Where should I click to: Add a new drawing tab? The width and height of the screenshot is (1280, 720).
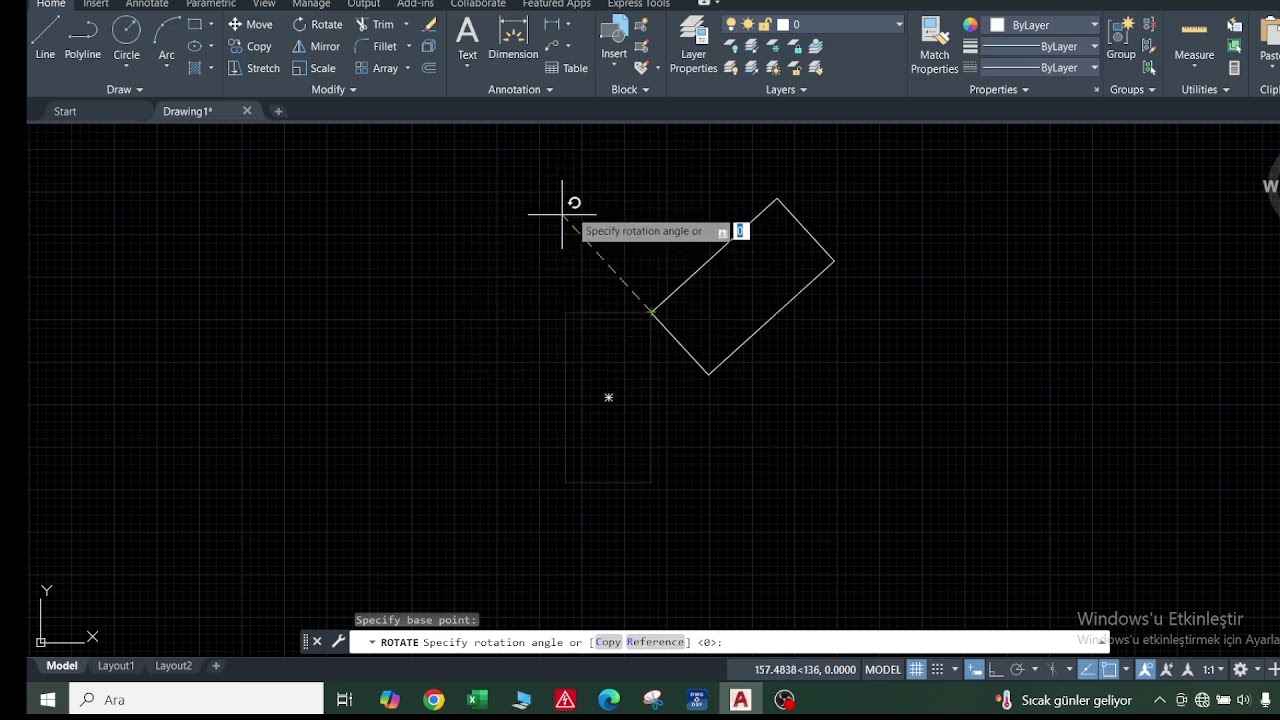278,111
